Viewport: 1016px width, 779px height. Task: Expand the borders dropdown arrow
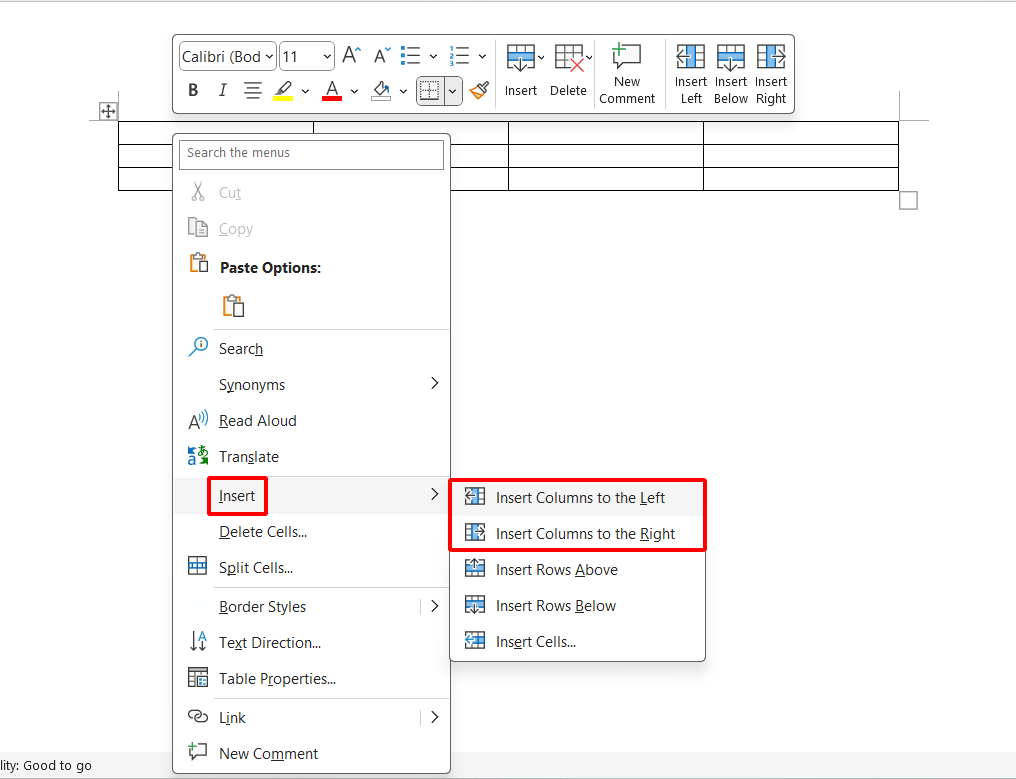[453, 91]
